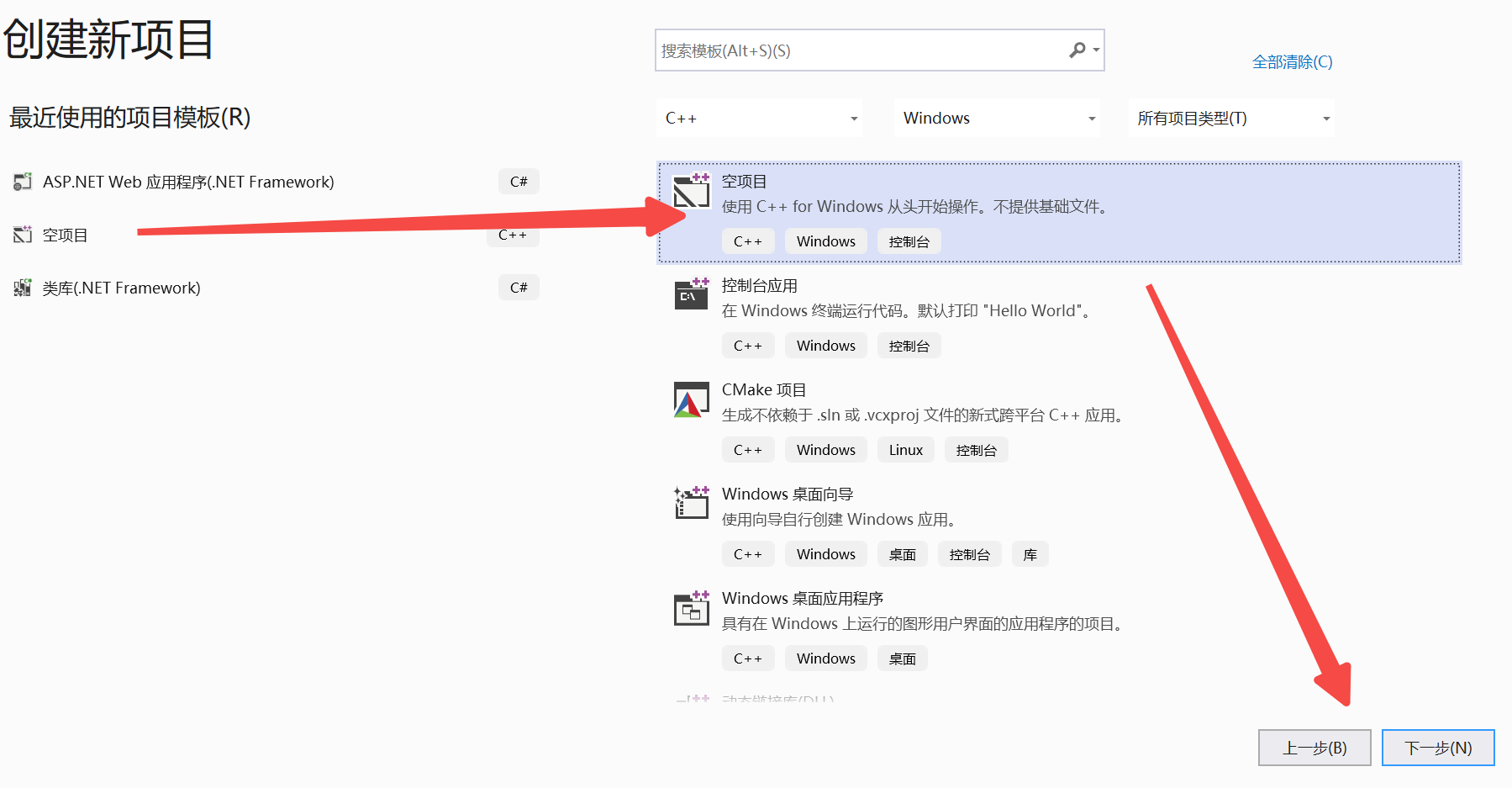Screen dimensions: 1512x788
Task: Click the 空项目 description '使用 C++ for Windows 从头开始操作'
Action: click(x=914, y=207)
